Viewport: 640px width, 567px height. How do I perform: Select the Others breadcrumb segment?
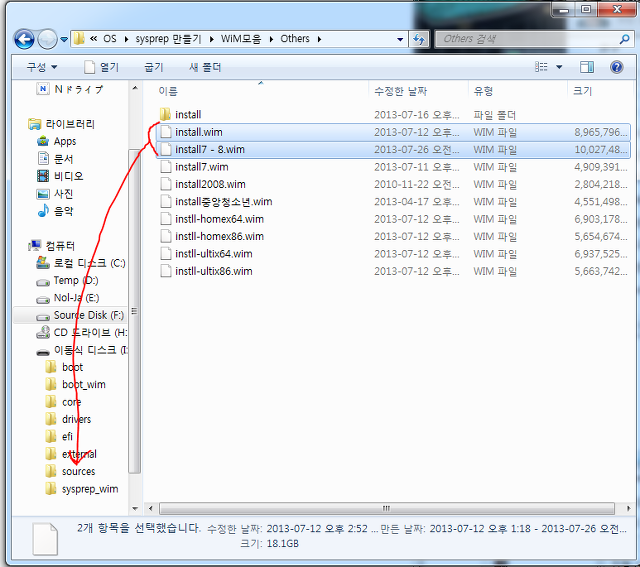coord(295,39)
